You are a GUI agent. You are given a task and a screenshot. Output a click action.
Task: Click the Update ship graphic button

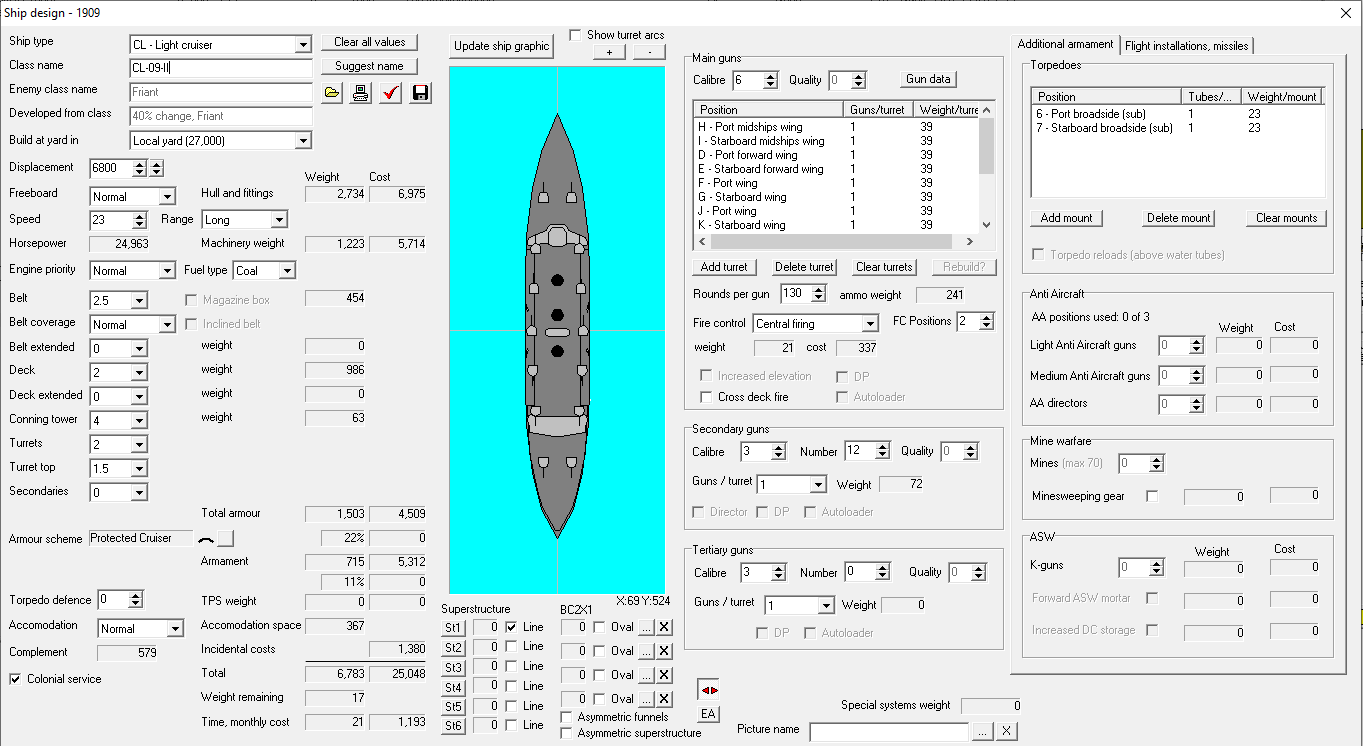point(501,46)
